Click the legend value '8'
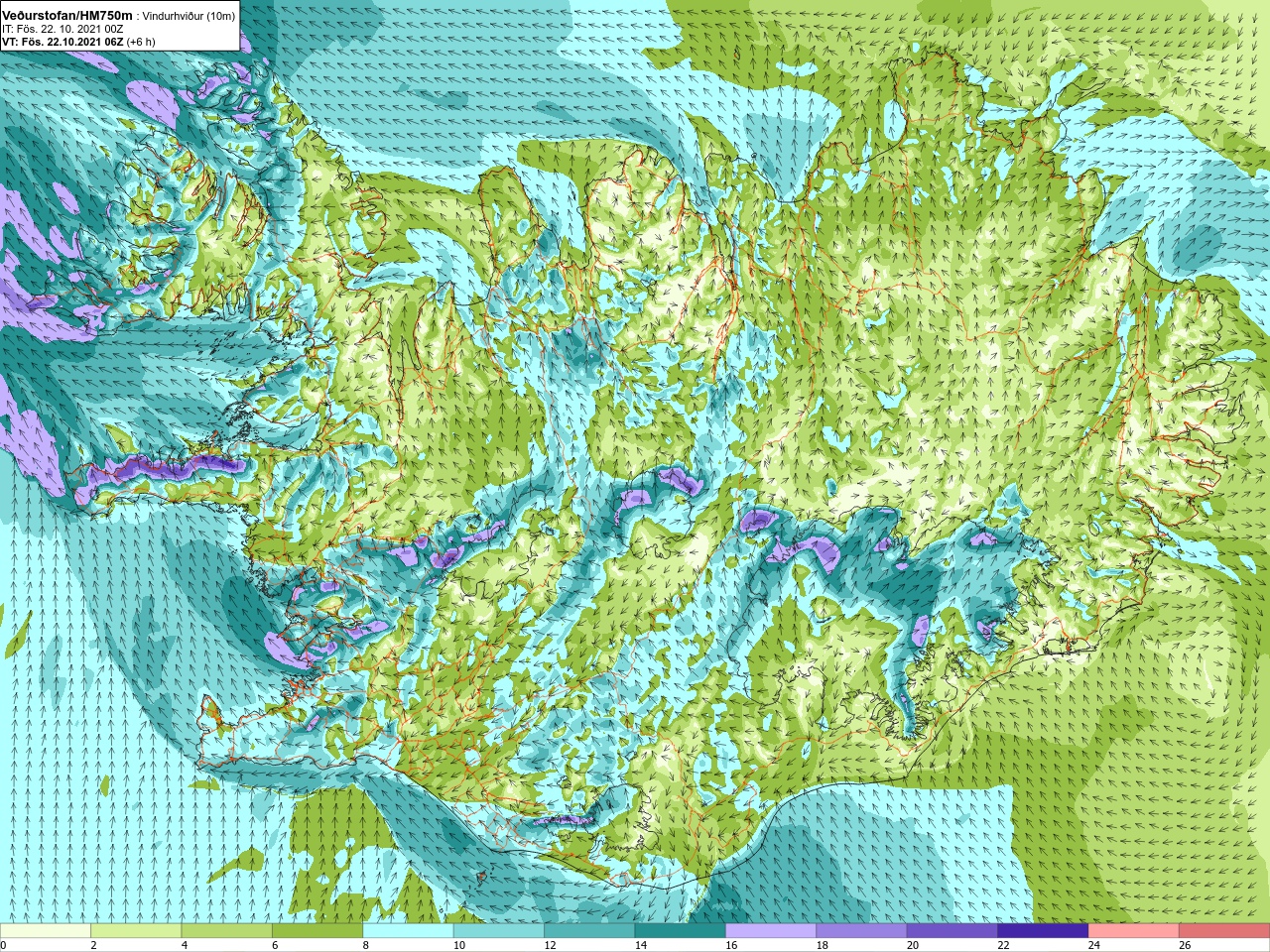This screenshot has width=1270, height=952. pyautogui.click(x=366, y=945)
